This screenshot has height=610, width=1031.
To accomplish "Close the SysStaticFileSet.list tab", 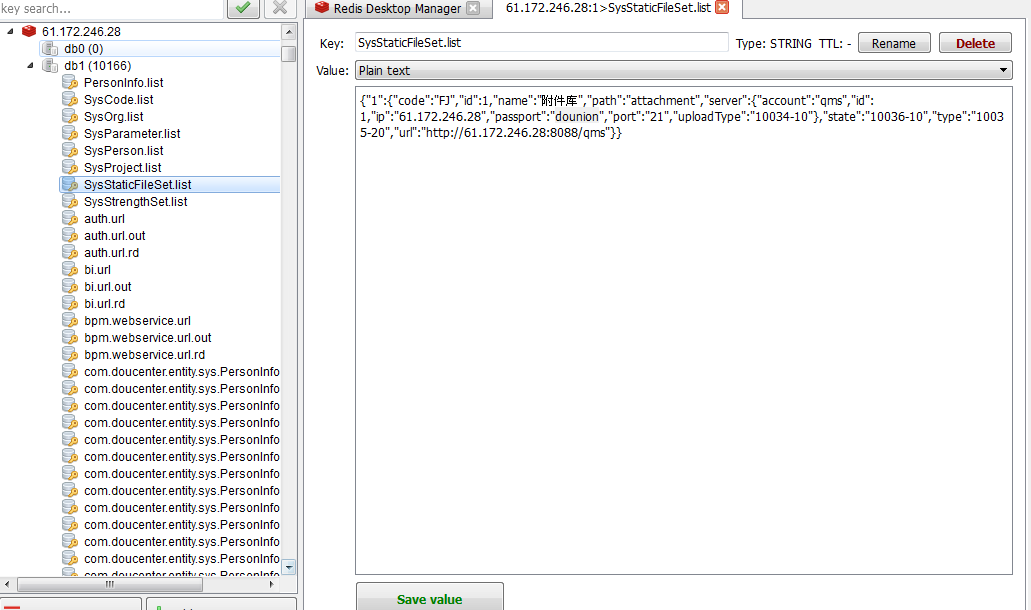I will coord(722,7).
